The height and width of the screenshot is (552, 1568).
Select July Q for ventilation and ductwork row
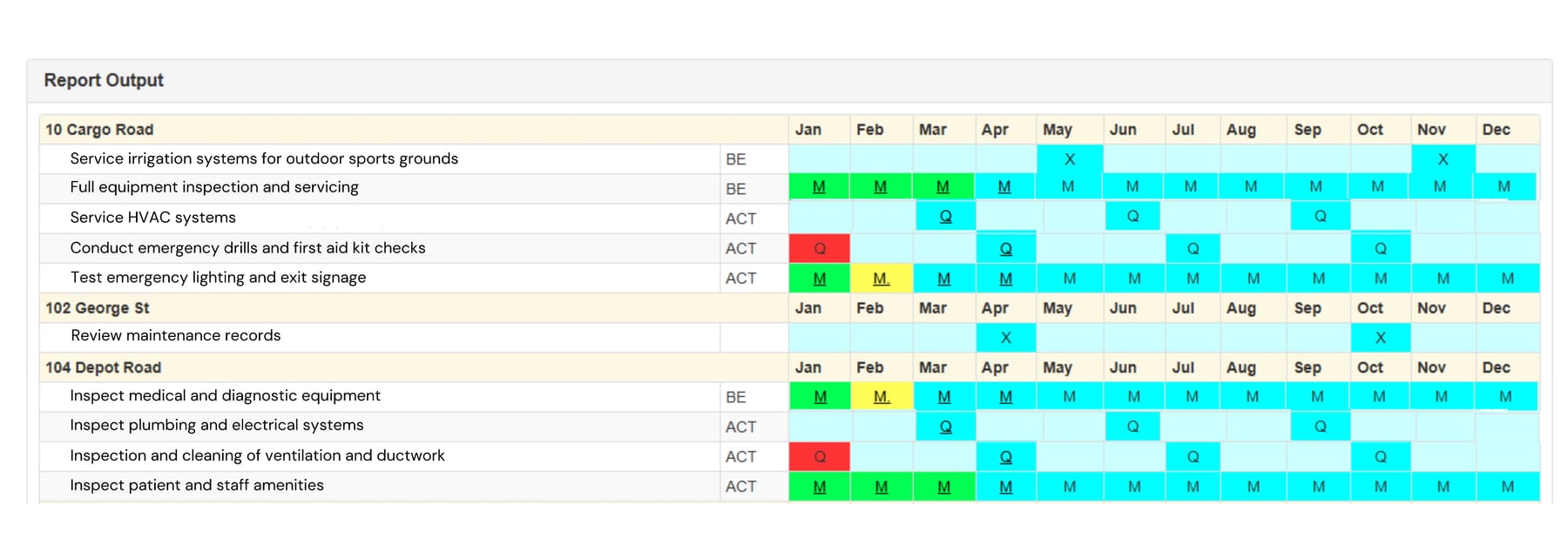(1193, 456)
